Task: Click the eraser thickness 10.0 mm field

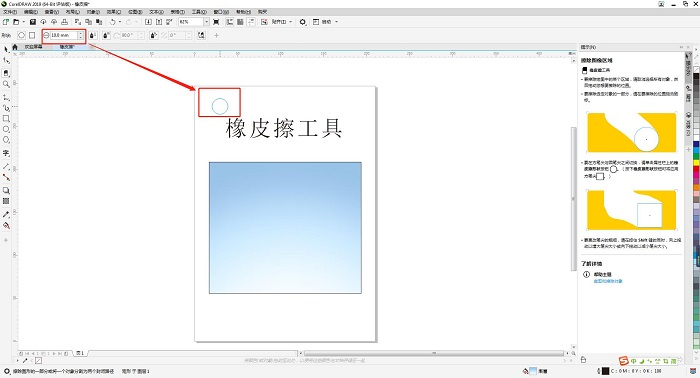Action: coord(63,35)
